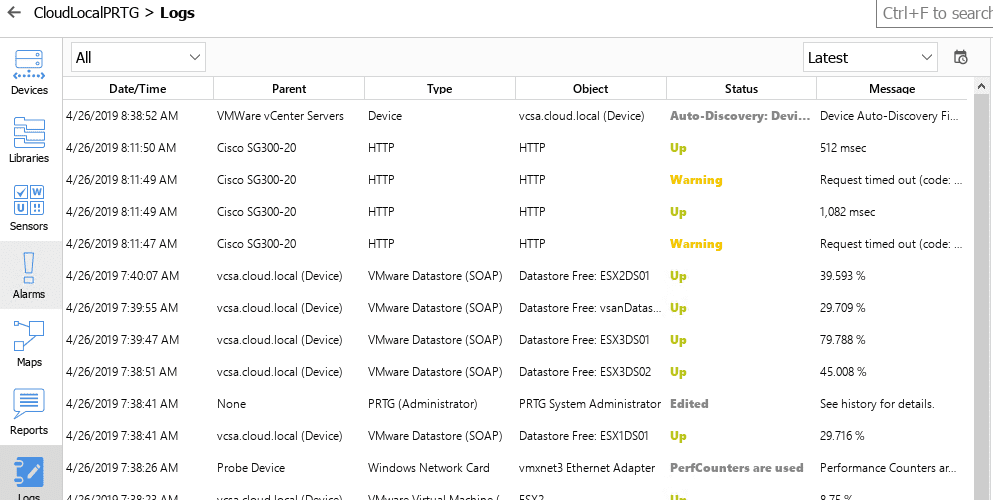
Task: Show the Alarms sidebar icon
Action: (29, 274)
